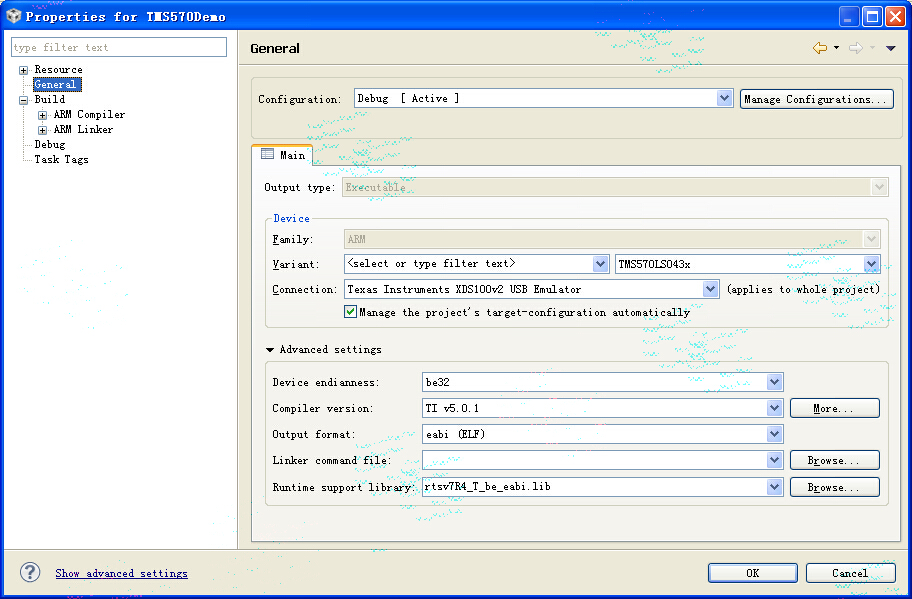This screenshot has width=912, height=599.
Task: Open the Output format dropdown
Action: [x=774, y=434]
